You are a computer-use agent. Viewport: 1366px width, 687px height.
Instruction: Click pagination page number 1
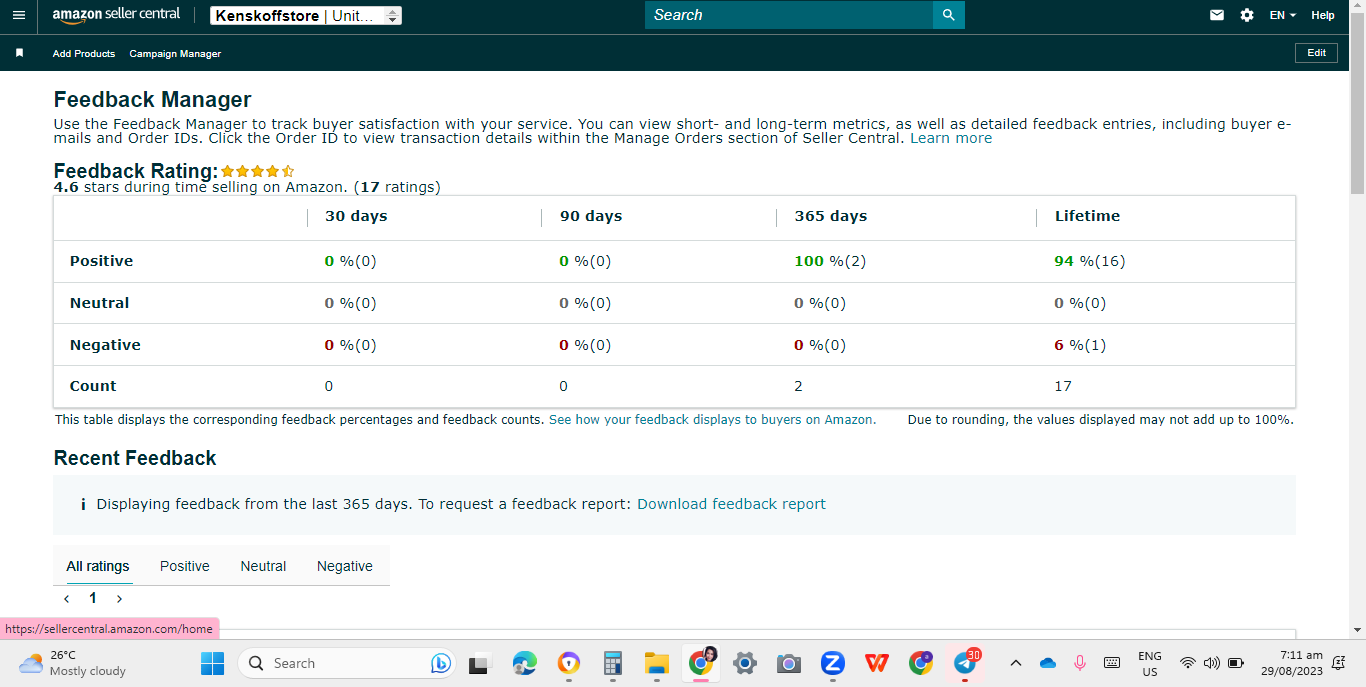(x=93, y=598)
